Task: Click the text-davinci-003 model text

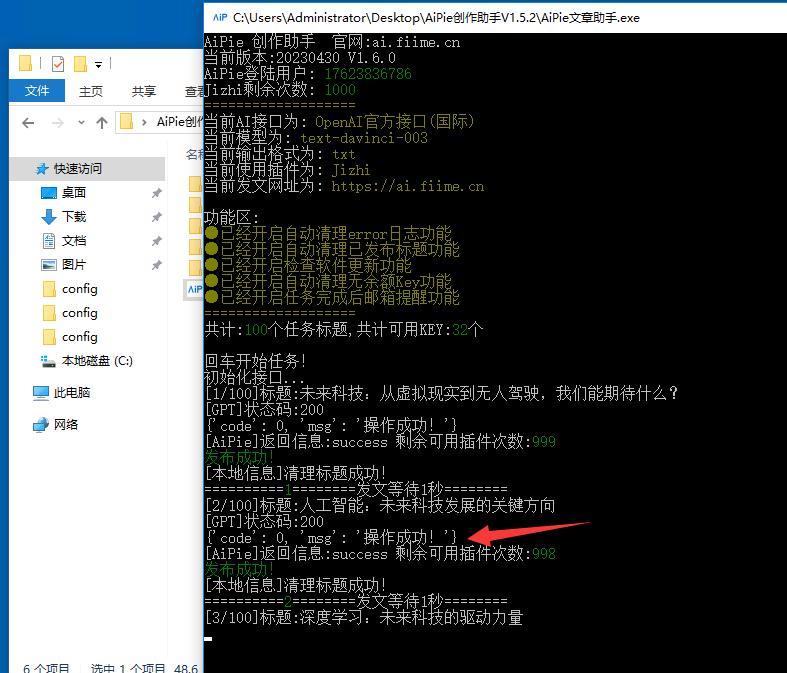Action: 364,139
